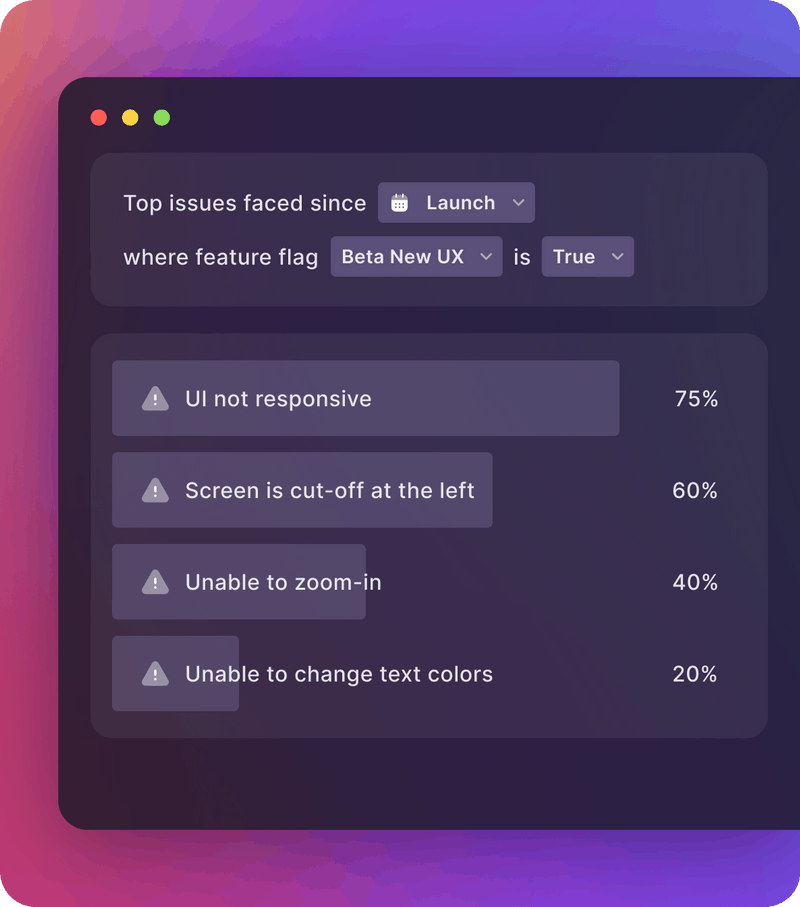Screen dimensions: 800x907
Task: Select the 'Screen is cut-off at the left' issue
Action: pos(302,490)
